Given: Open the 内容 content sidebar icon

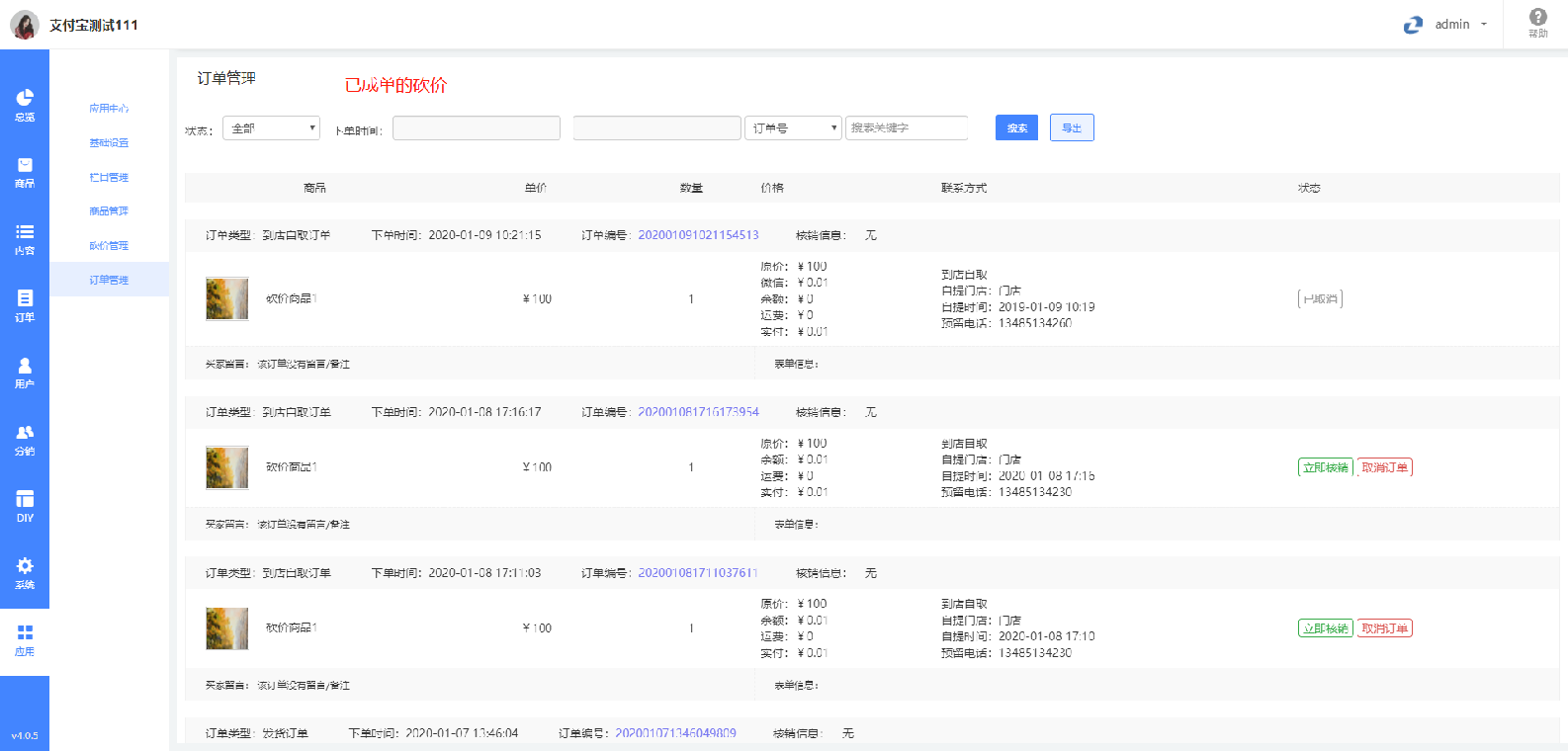Looking at the screenshot, I should point(25,239).
